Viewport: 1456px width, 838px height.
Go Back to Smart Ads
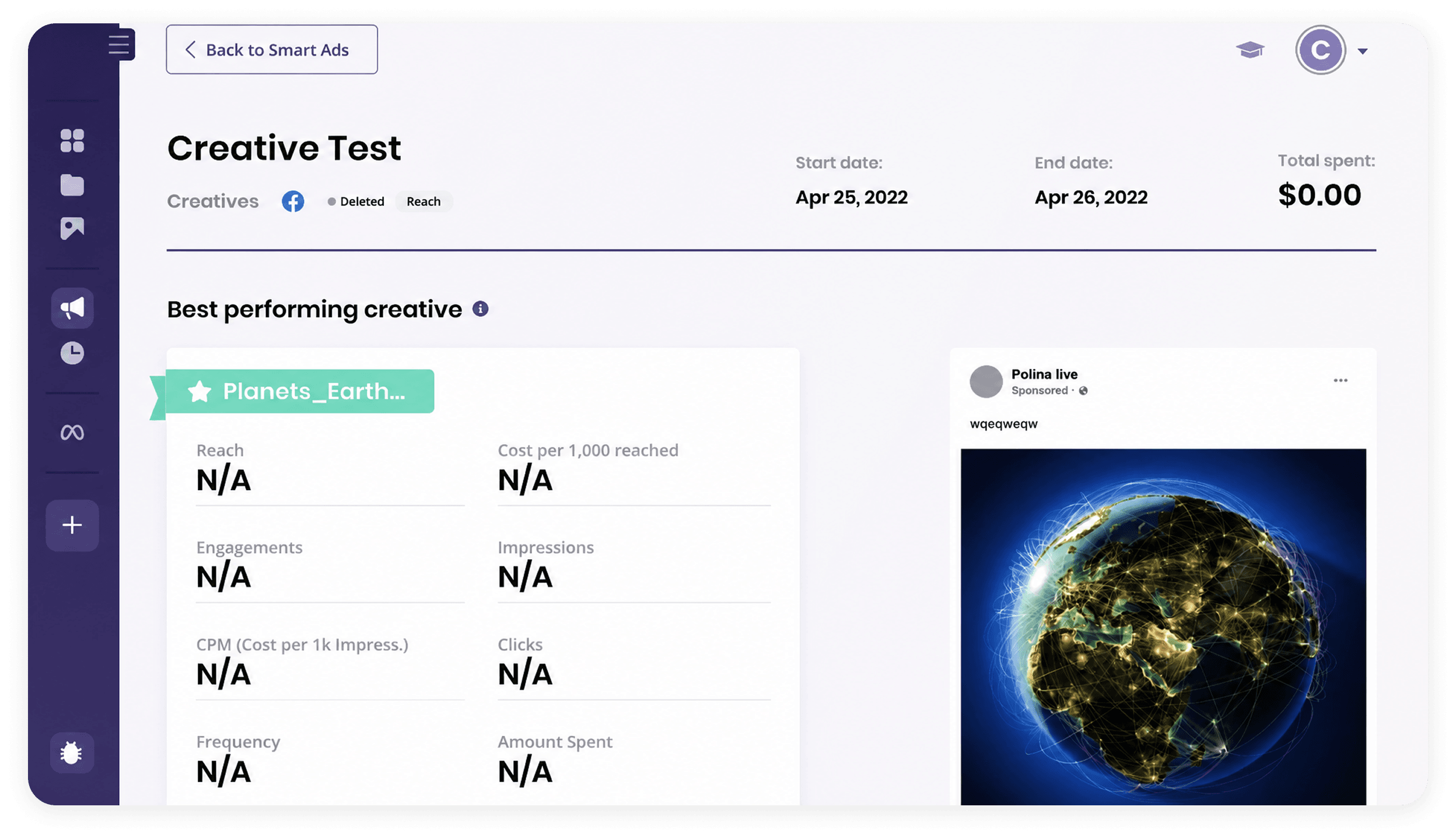272,50
